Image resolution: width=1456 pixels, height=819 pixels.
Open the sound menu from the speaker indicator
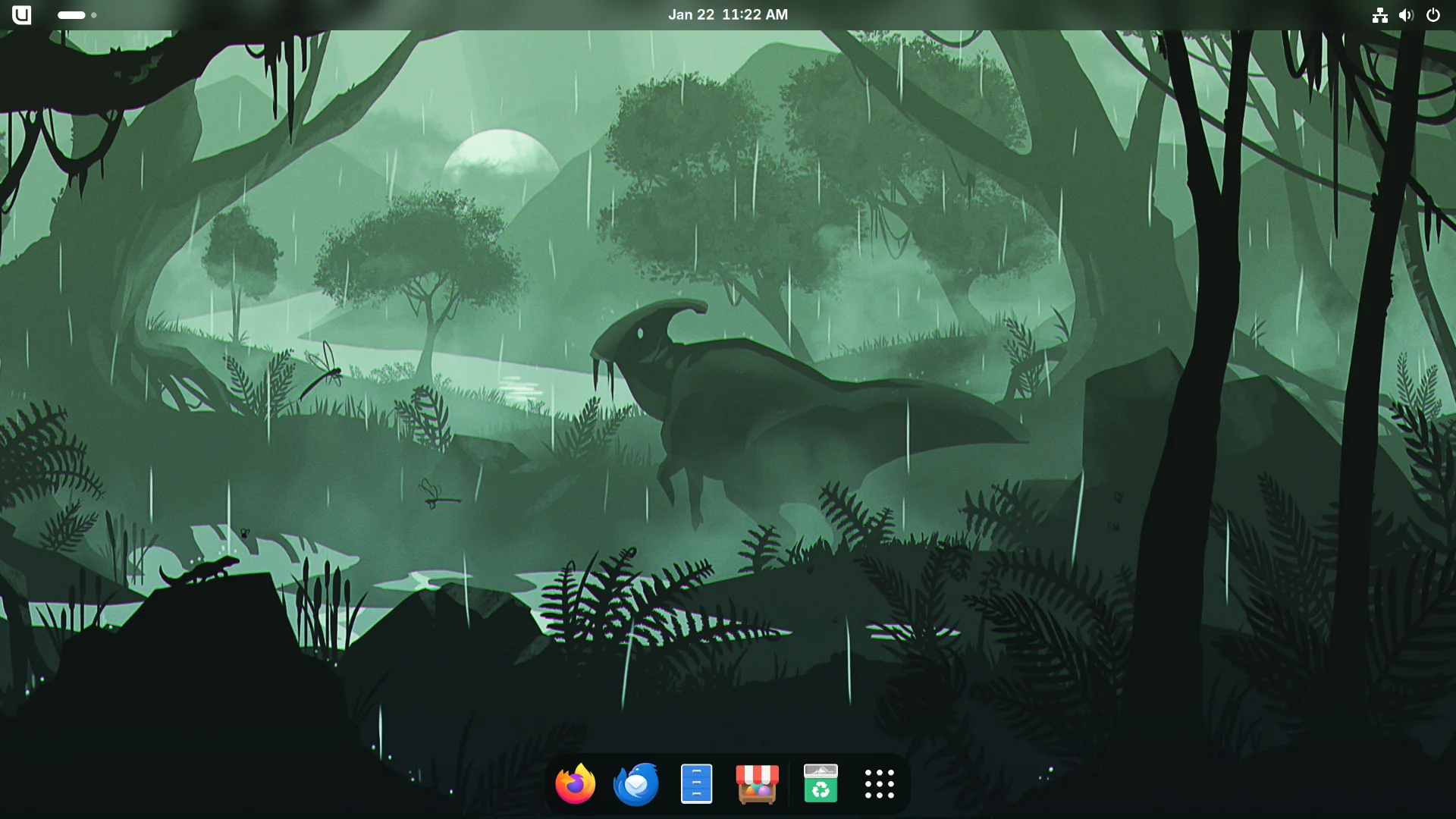click(1406, 14)
